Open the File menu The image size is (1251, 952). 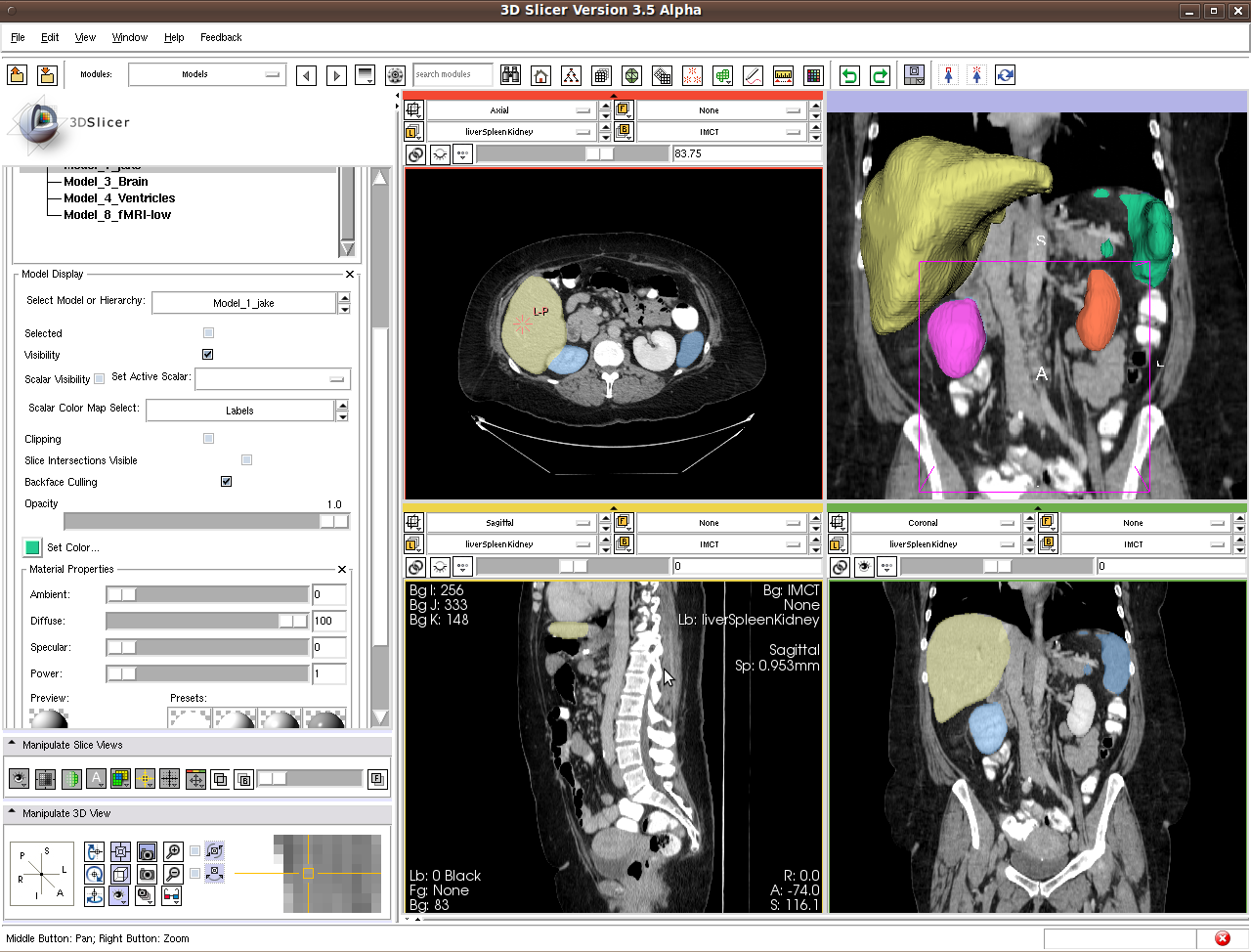tap(18, 37)
